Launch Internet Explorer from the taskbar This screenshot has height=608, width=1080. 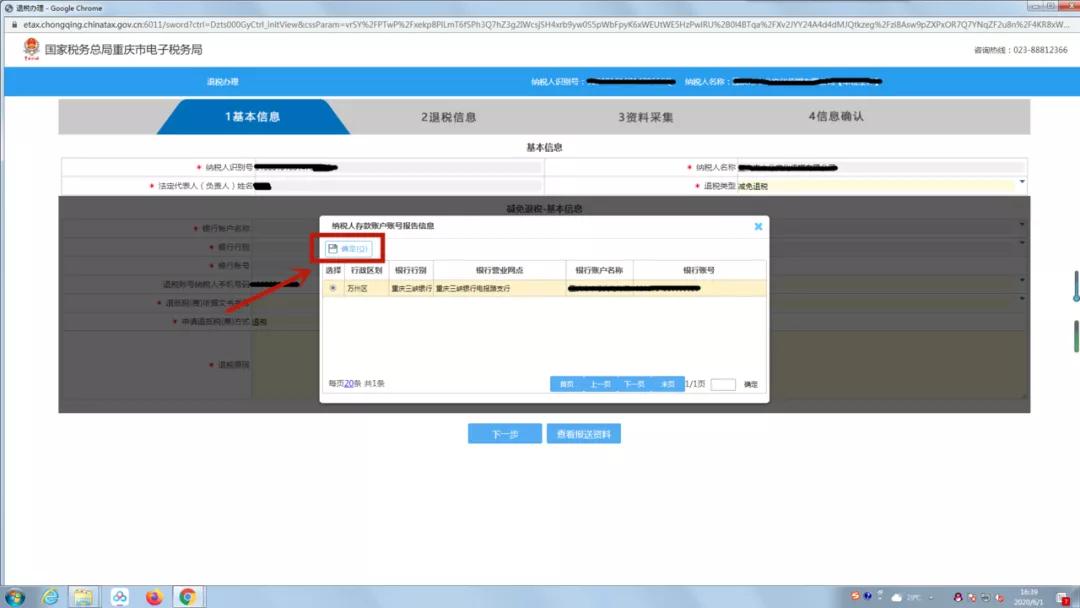[x=53, y=597]
